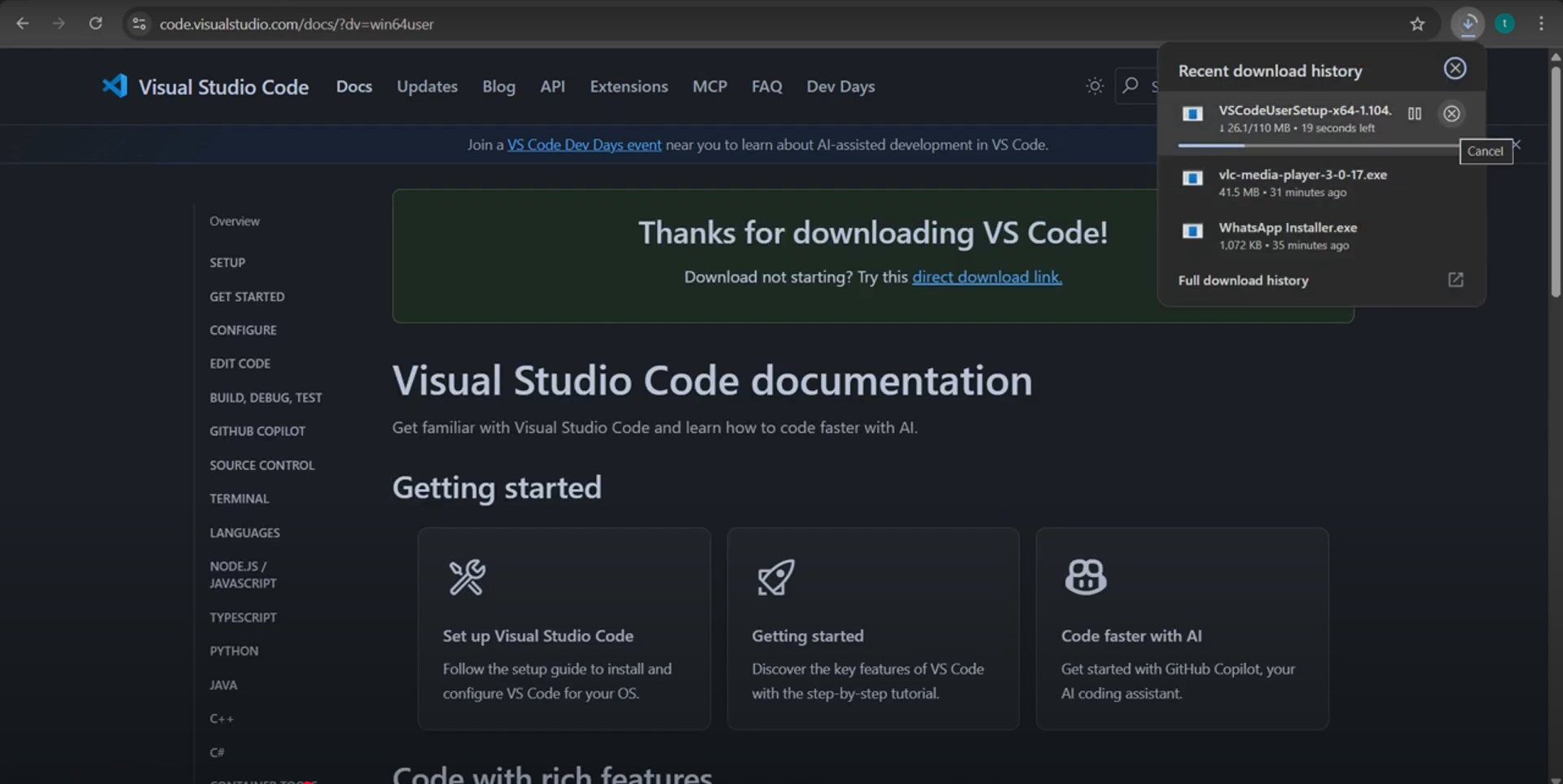The width and height of the screenshot is (1563, 784).
Task: Click the direct download link
Action: coord(987,277)
